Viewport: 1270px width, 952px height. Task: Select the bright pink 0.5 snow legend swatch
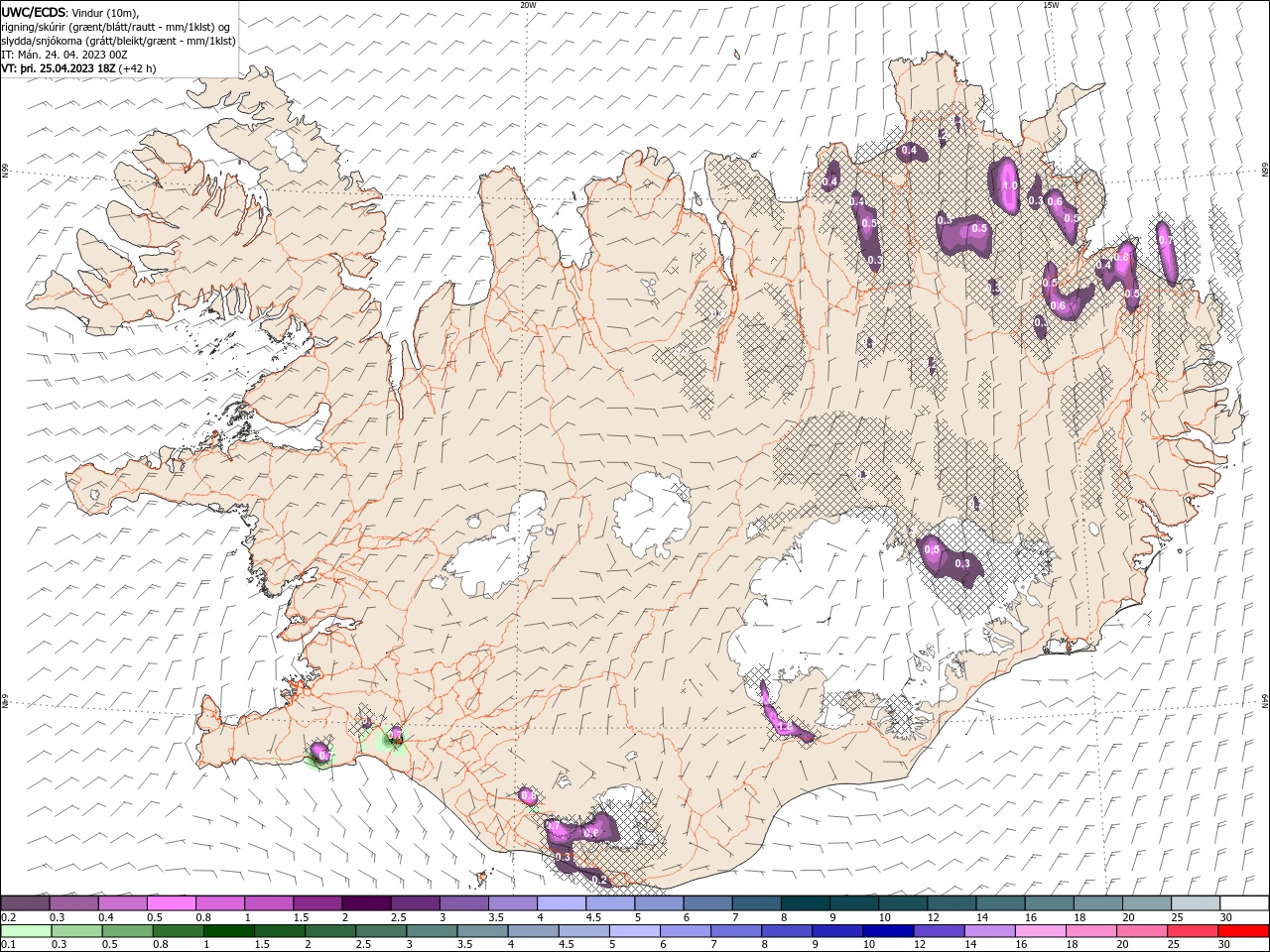click(171, 903)
